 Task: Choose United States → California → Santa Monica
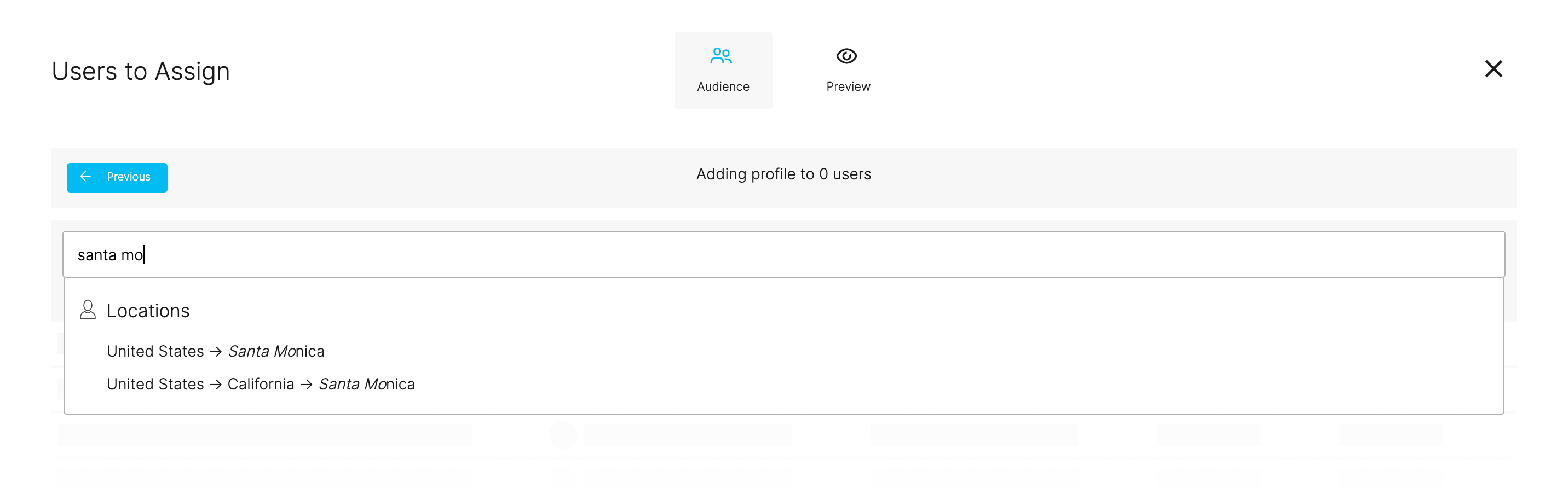tap(261, 384)
